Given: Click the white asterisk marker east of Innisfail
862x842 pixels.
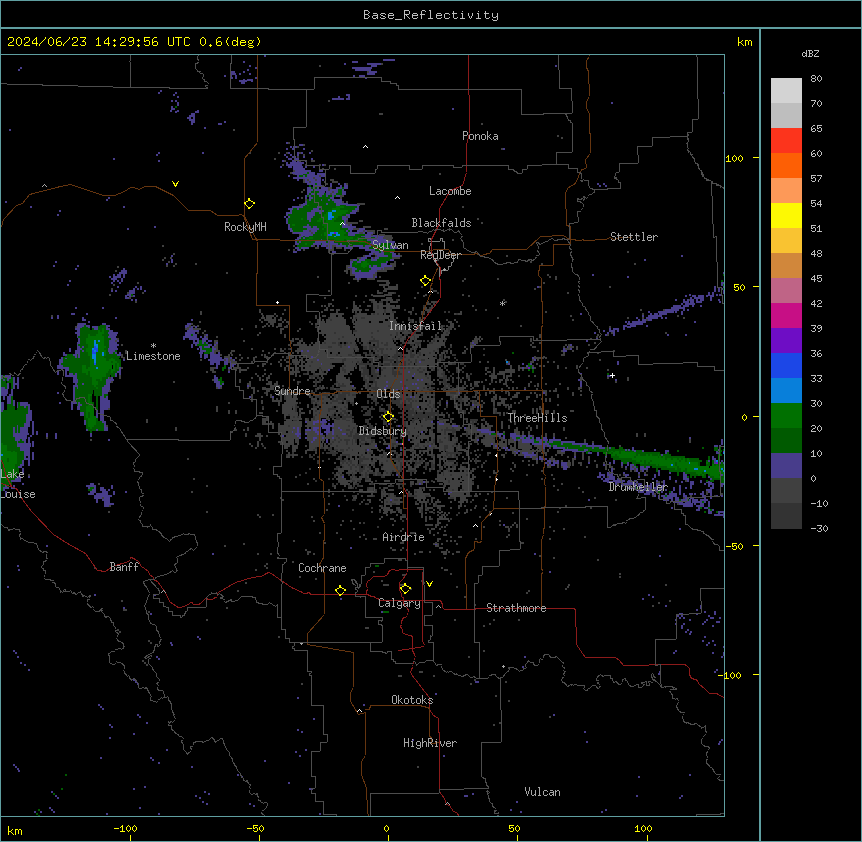Looking at the screenshot, I should click(502, 303).
